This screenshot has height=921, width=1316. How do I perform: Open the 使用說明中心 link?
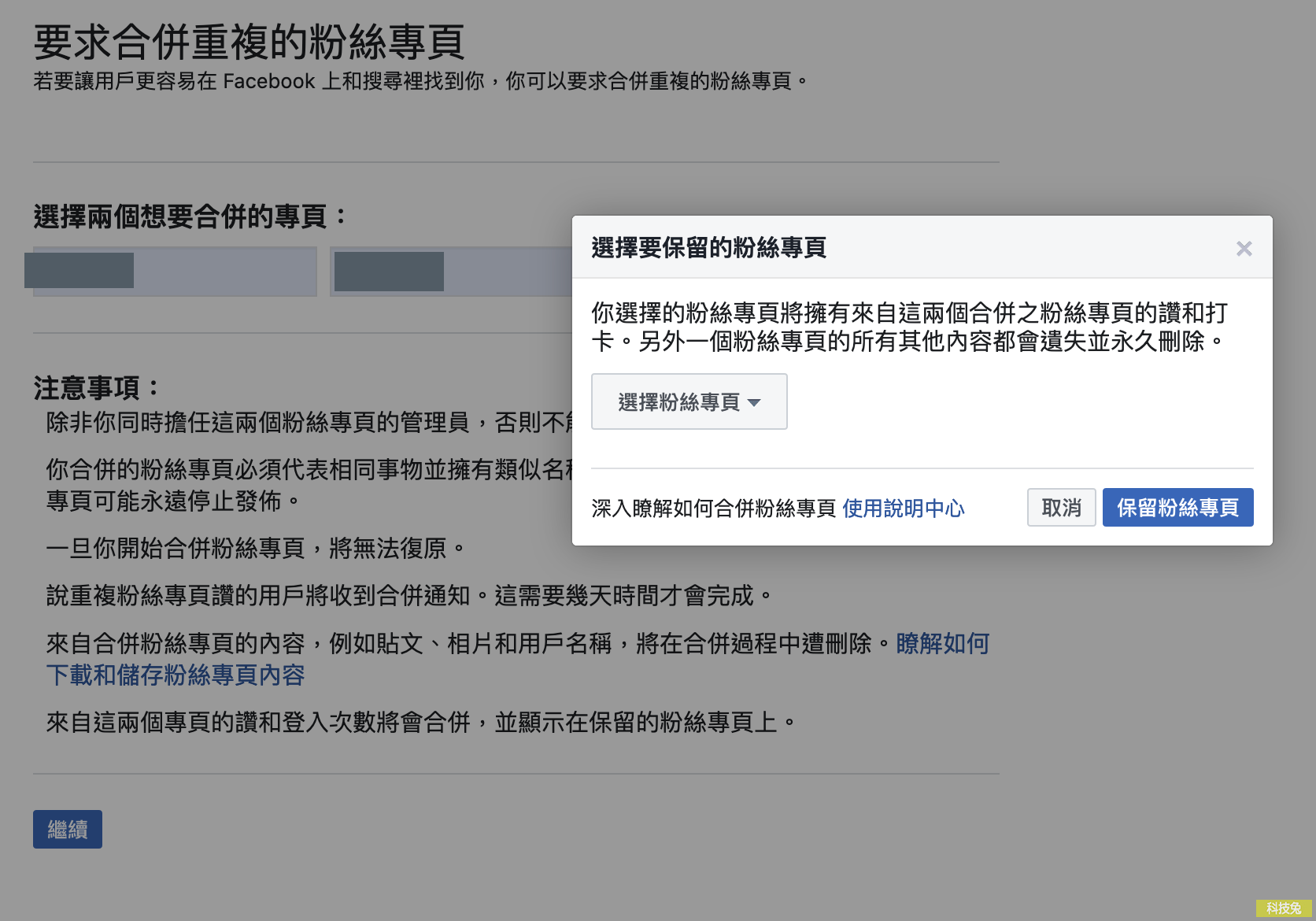click(903, 509)
